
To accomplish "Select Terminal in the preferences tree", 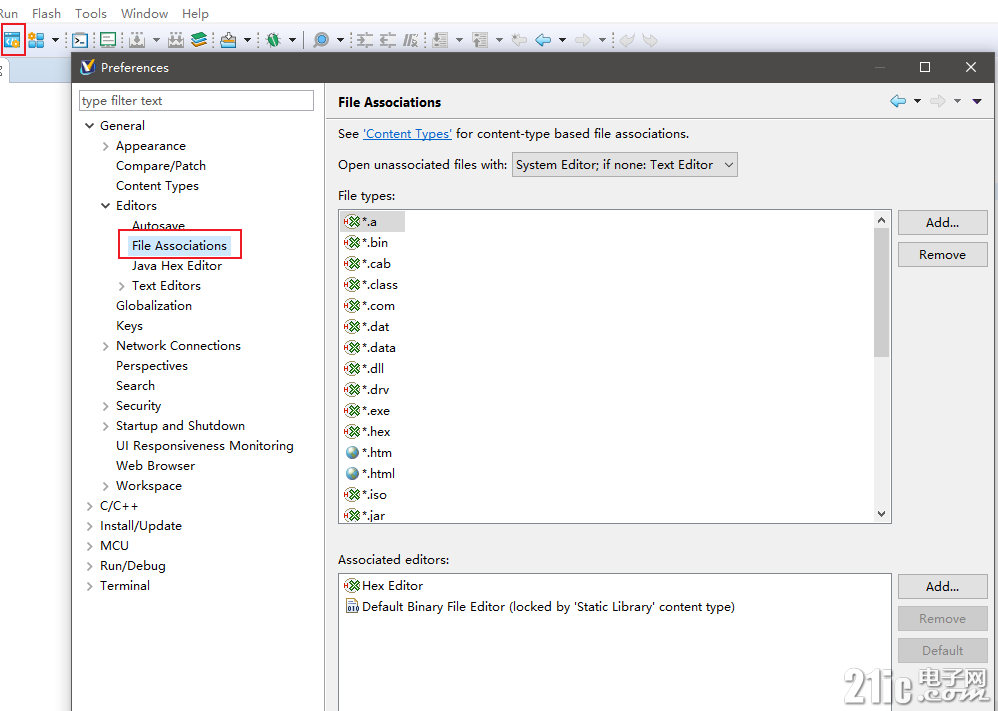I will 125,586.
